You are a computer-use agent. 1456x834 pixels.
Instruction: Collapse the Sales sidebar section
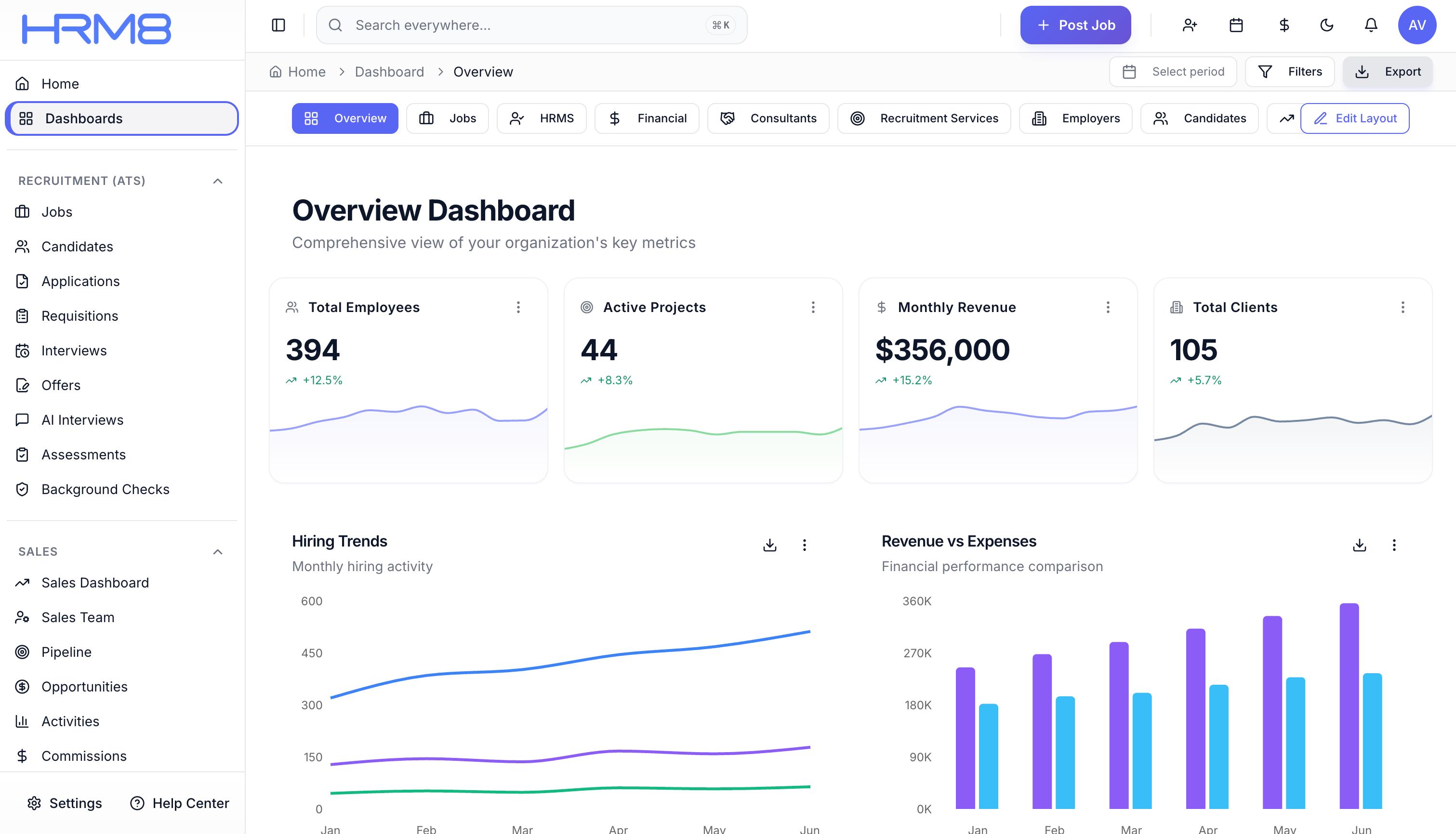[x=218, y=552]
